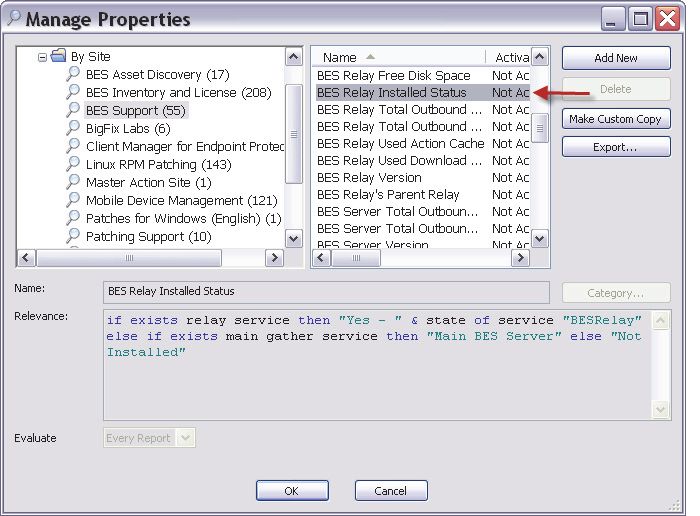Viewport: 700px width, 516px height.
Task: Click the By Site tree label
Action: point(91,57)
